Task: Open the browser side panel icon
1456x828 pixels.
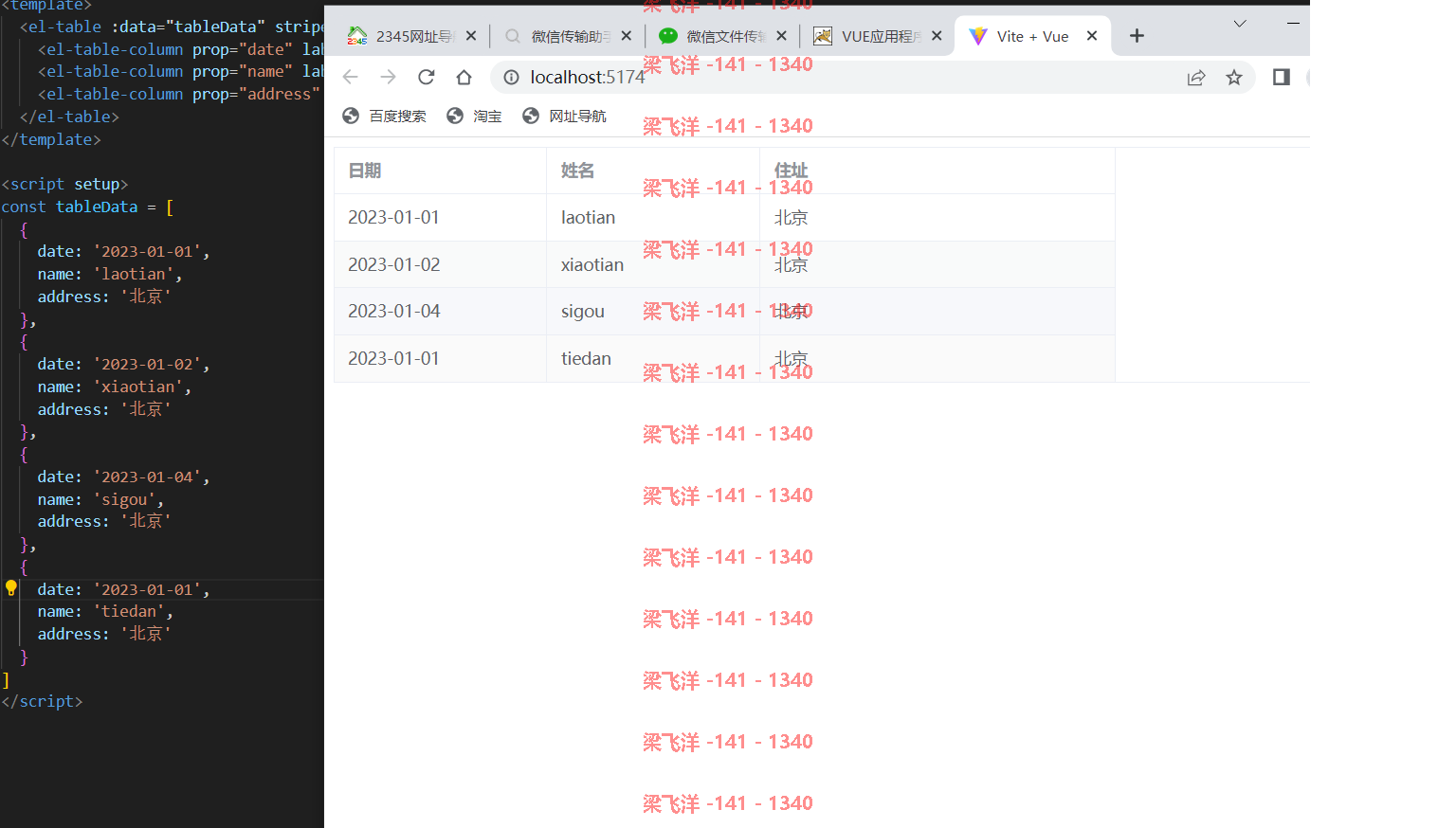Action: tap(1282, 77)
